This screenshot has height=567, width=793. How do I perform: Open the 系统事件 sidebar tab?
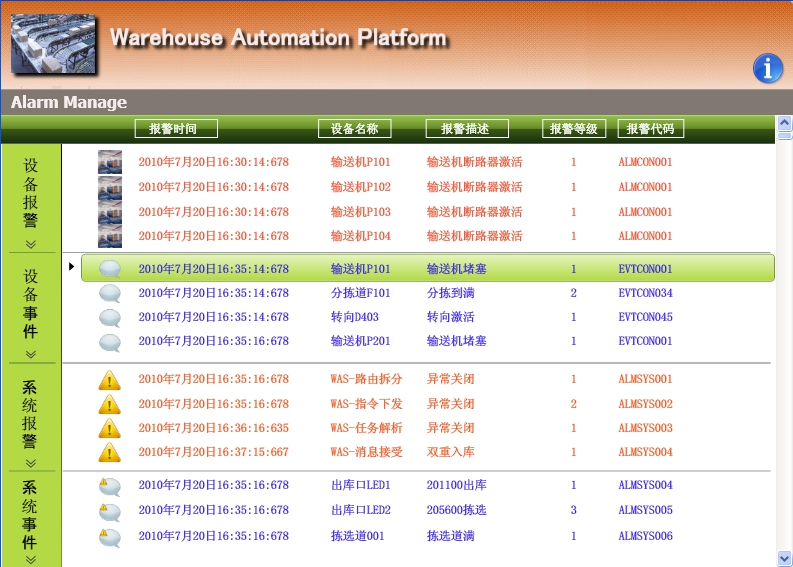pos(30,514)
